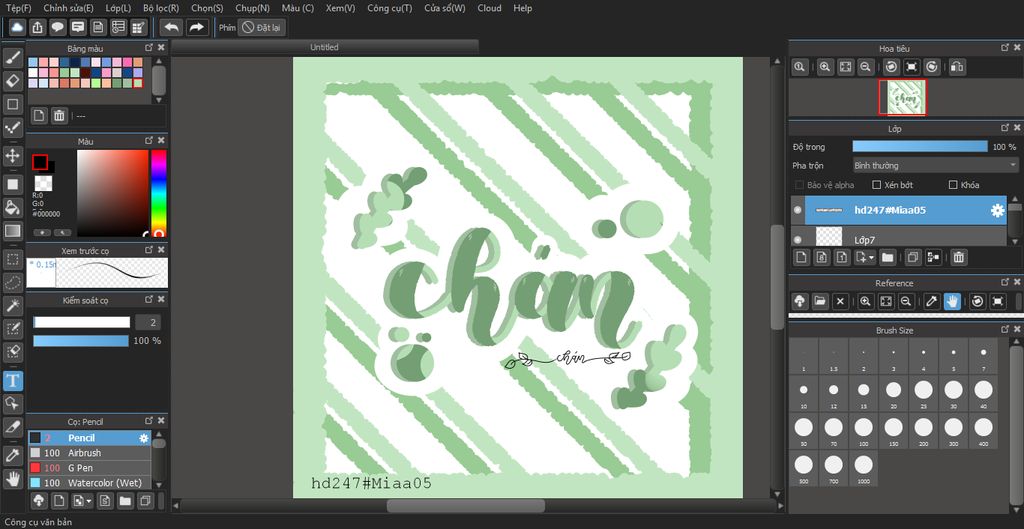Click the cloud icon in top toolbar
Screen dimensions: 1024x529
click(17, 27)
